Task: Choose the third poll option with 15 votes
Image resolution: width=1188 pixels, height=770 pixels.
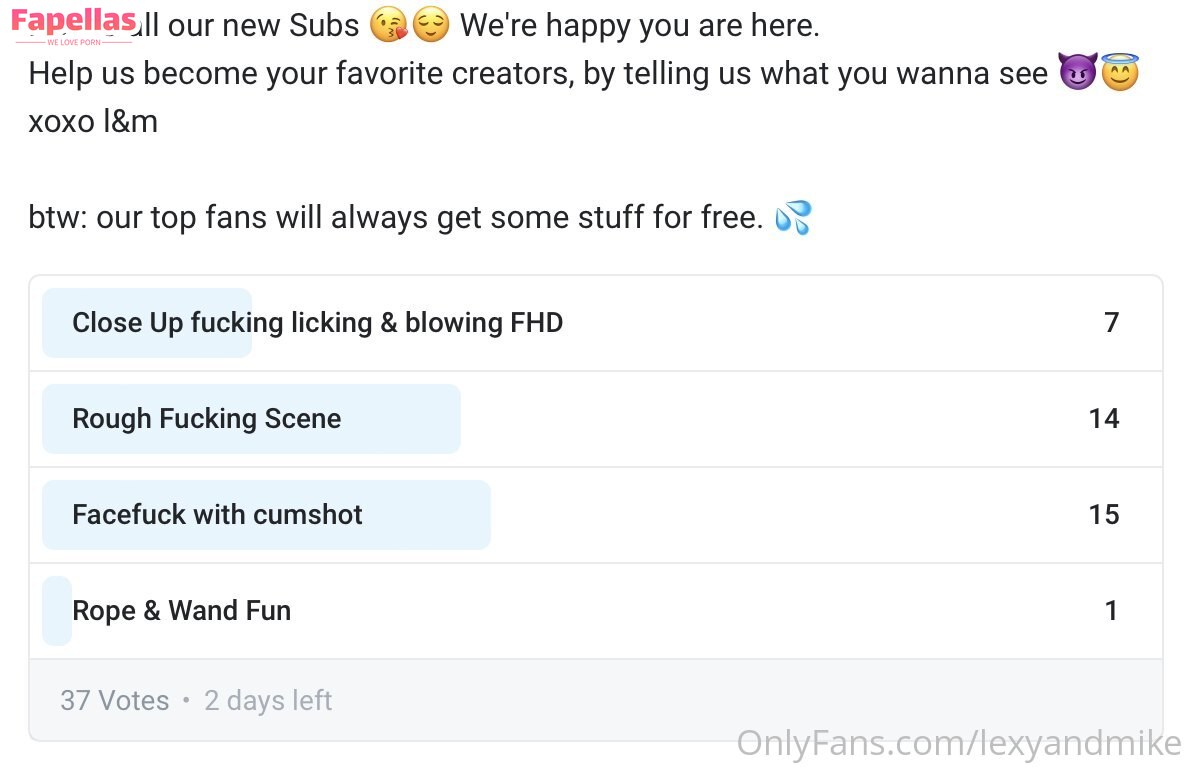Action: (217, 515)
